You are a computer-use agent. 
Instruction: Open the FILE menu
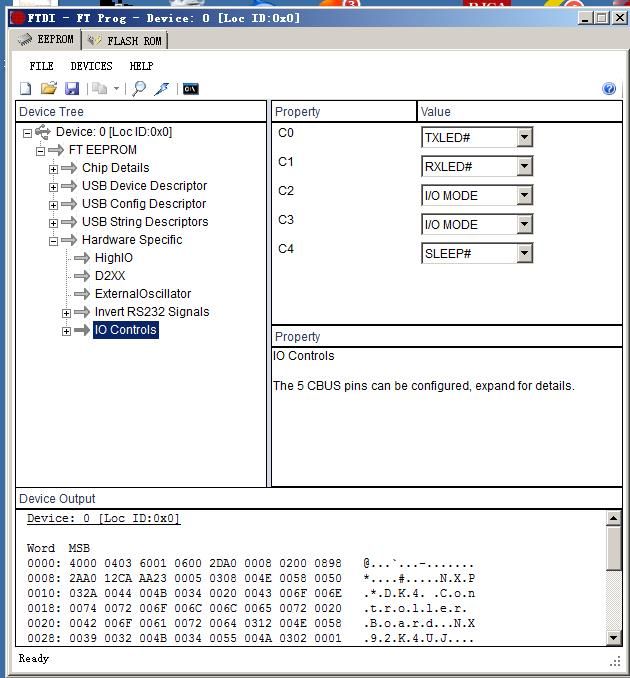click(x=42, y=66)
